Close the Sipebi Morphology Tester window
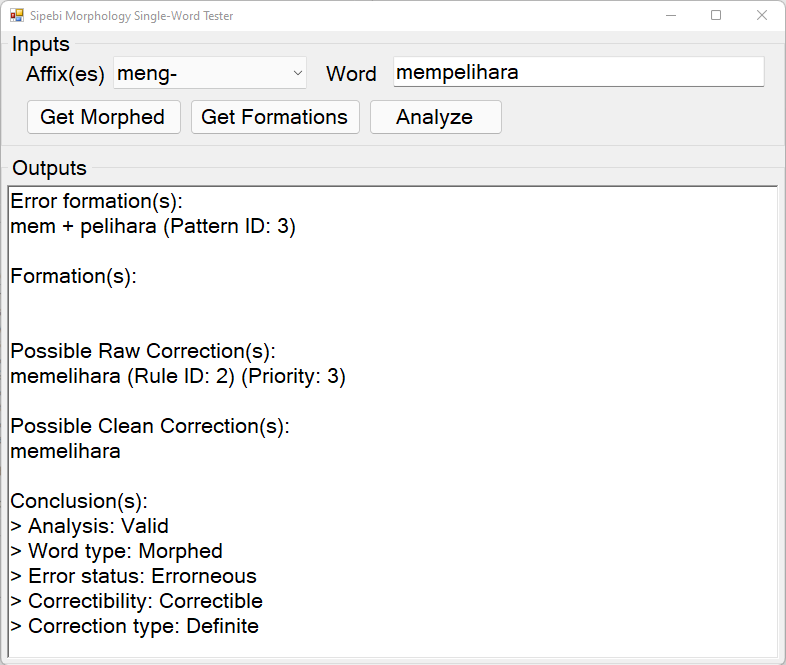 coord(762,16)
